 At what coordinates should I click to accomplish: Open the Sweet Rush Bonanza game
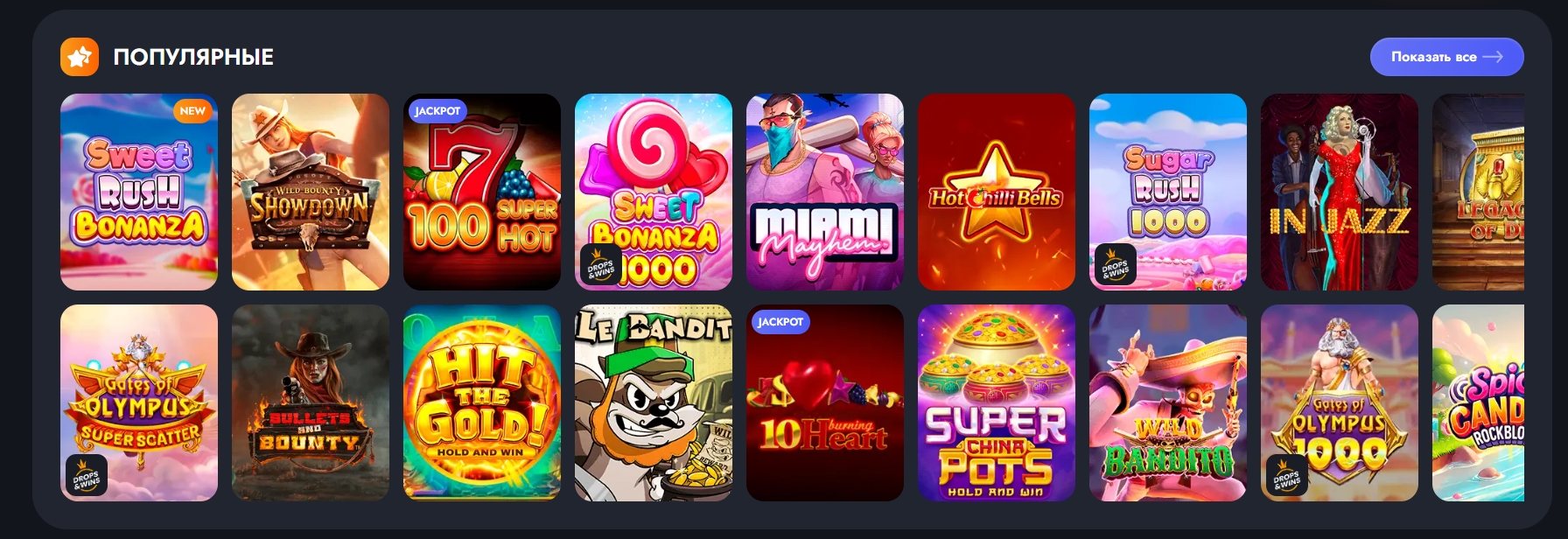139,192
